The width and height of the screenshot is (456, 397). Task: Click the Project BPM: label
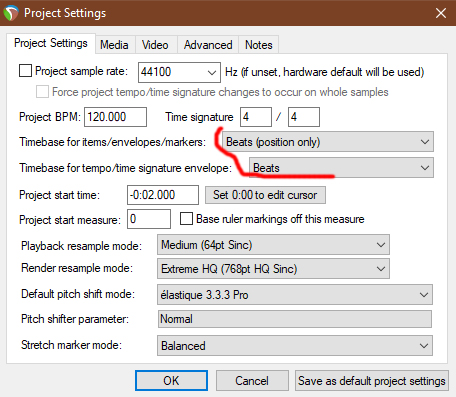pyautogui.click(x=50, y=117)
